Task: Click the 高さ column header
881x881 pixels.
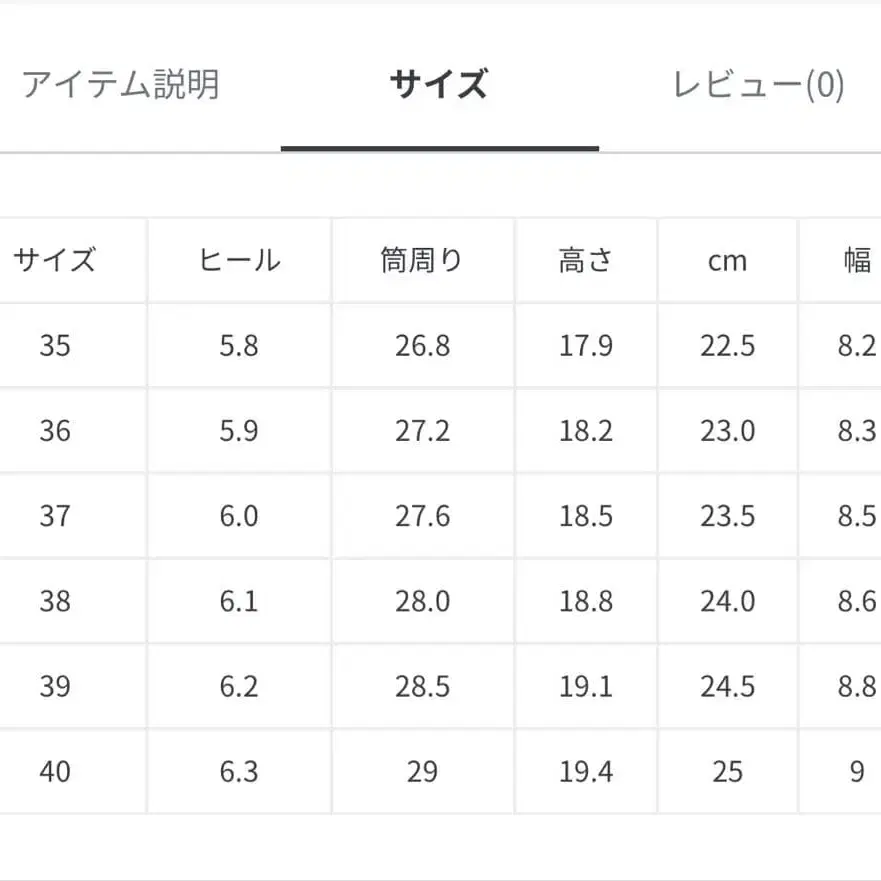Action: point(586,260)
